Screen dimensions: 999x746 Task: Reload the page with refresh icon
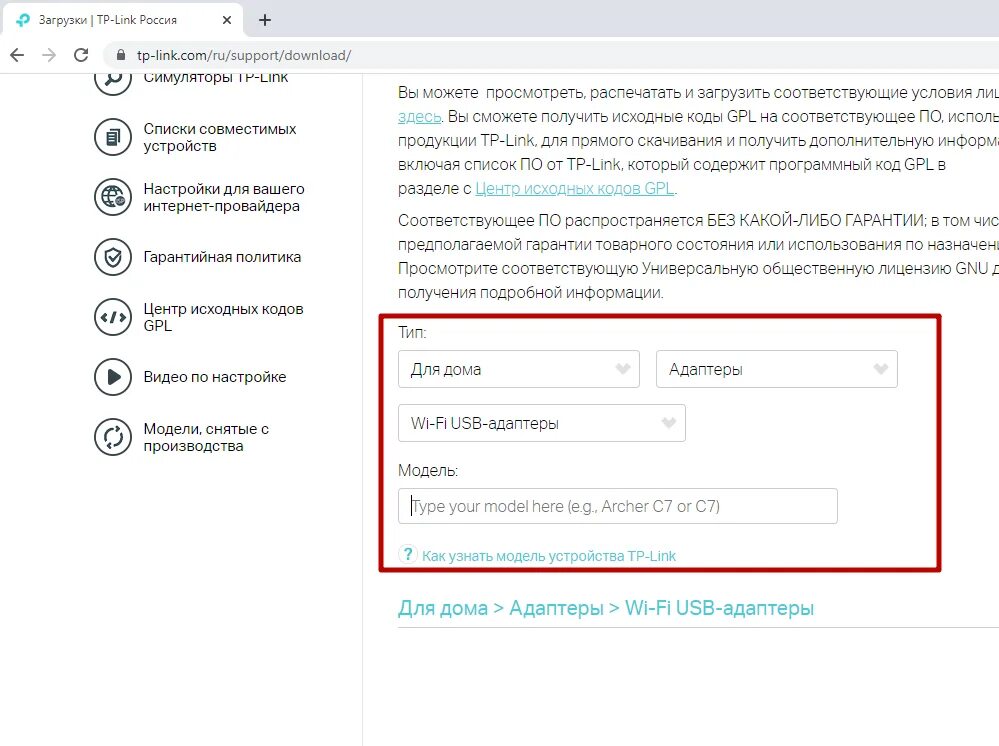click(81, 55)
